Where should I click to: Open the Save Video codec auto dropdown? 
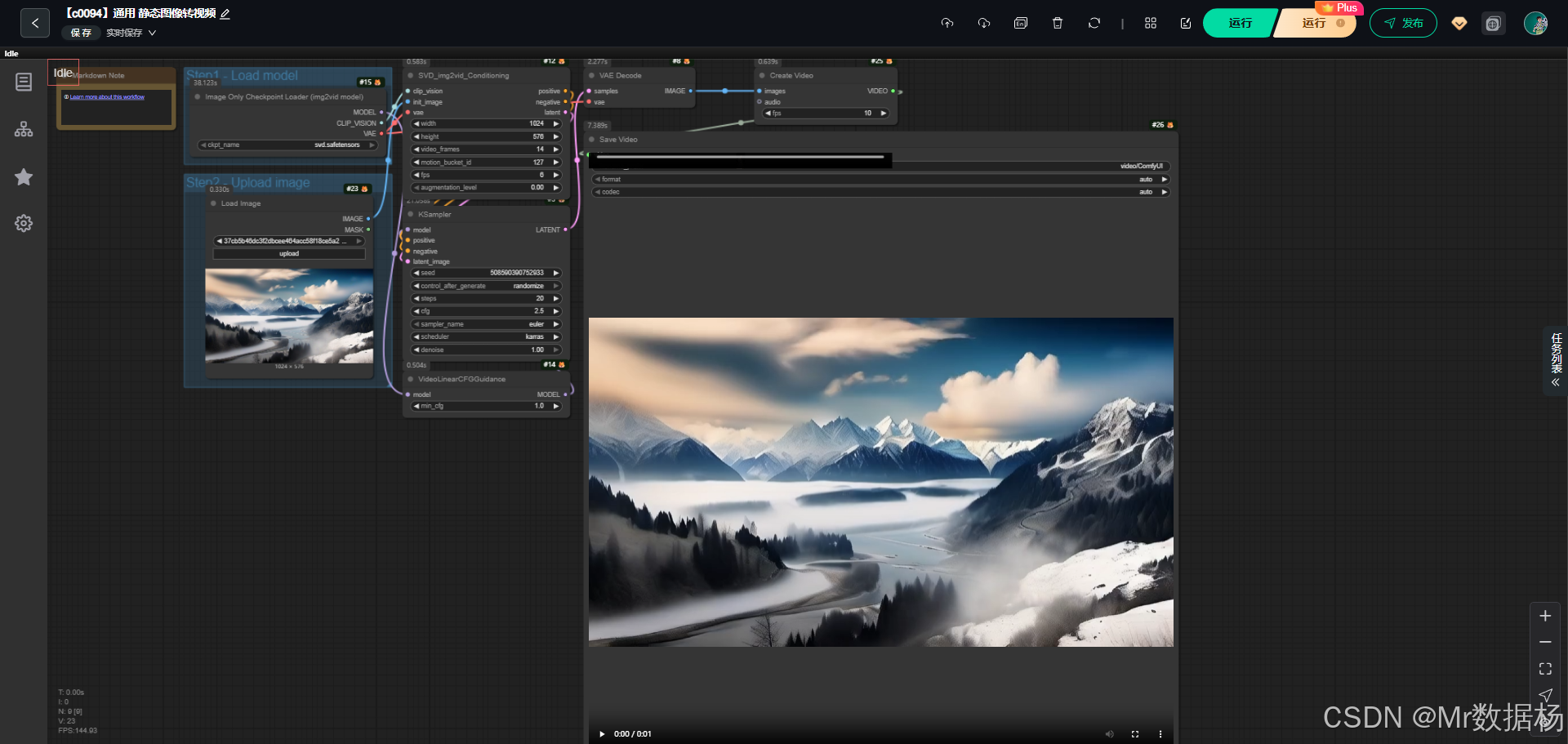click(881, 192)
